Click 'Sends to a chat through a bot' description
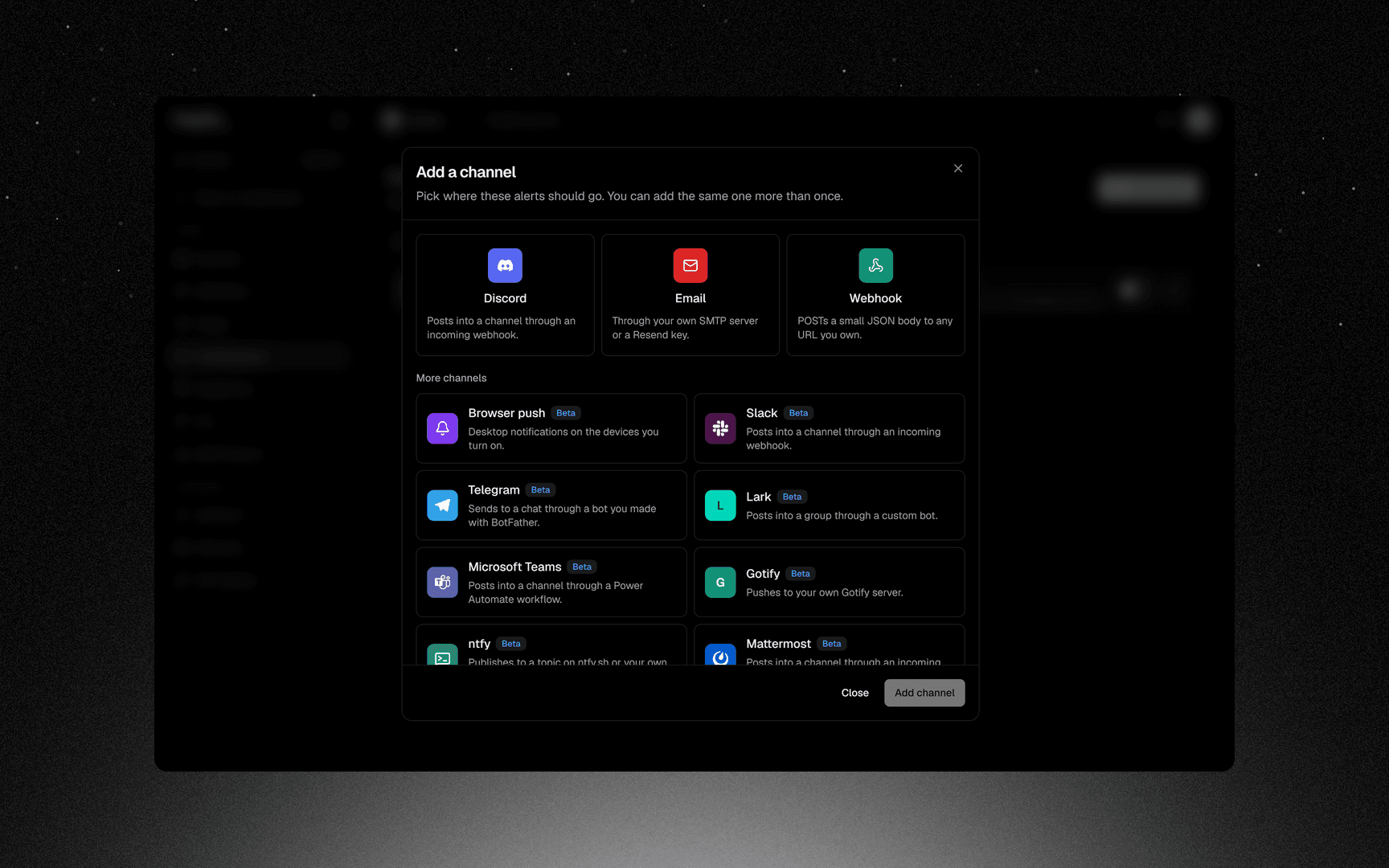Viewport: 1389px width, 868px height. [562, 515]
